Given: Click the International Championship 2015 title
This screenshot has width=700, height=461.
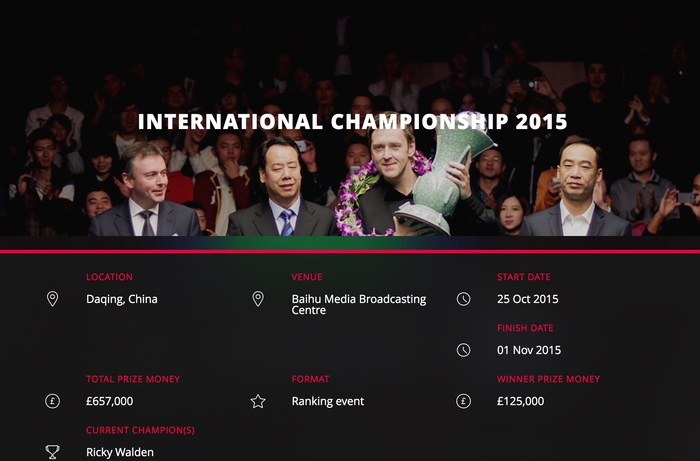Looking at the screenshot, I should point(352,122).
